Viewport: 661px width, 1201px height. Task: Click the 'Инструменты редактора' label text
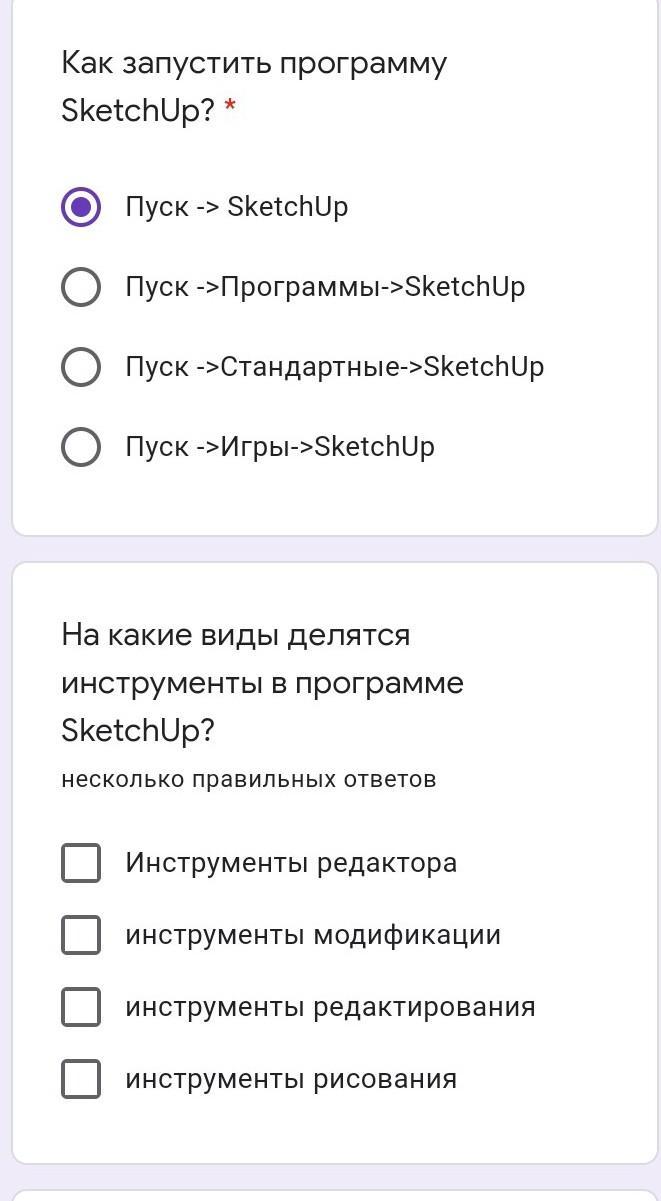coord(291,863)
